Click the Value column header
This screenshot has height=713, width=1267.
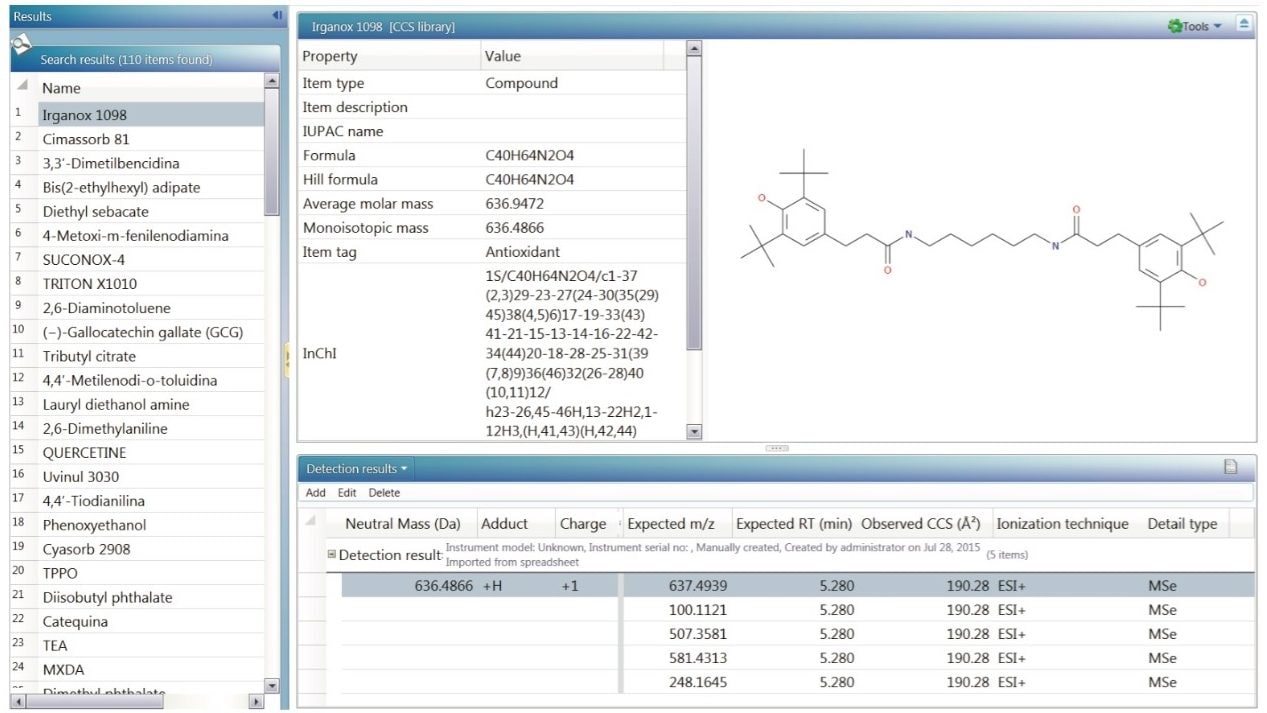571,56
